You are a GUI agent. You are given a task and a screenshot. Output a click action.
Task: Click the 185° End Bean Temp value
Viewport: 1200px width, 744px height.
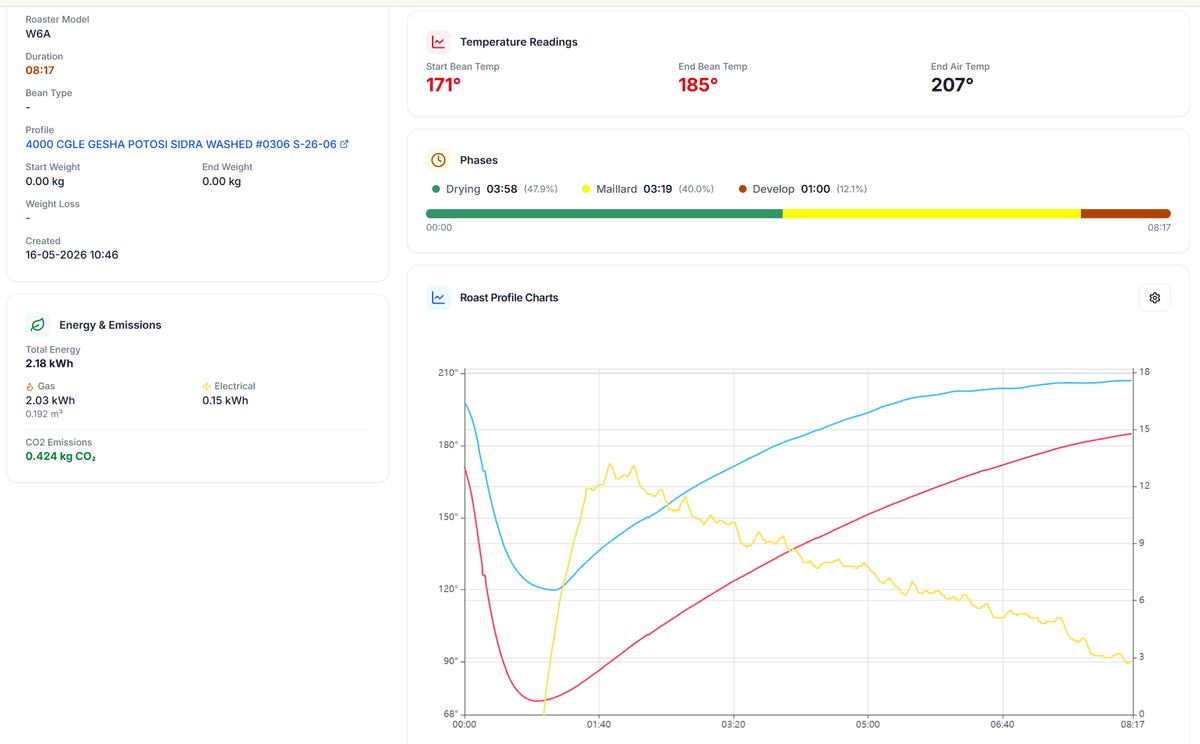pyautogui.click(x=698, y=85)
